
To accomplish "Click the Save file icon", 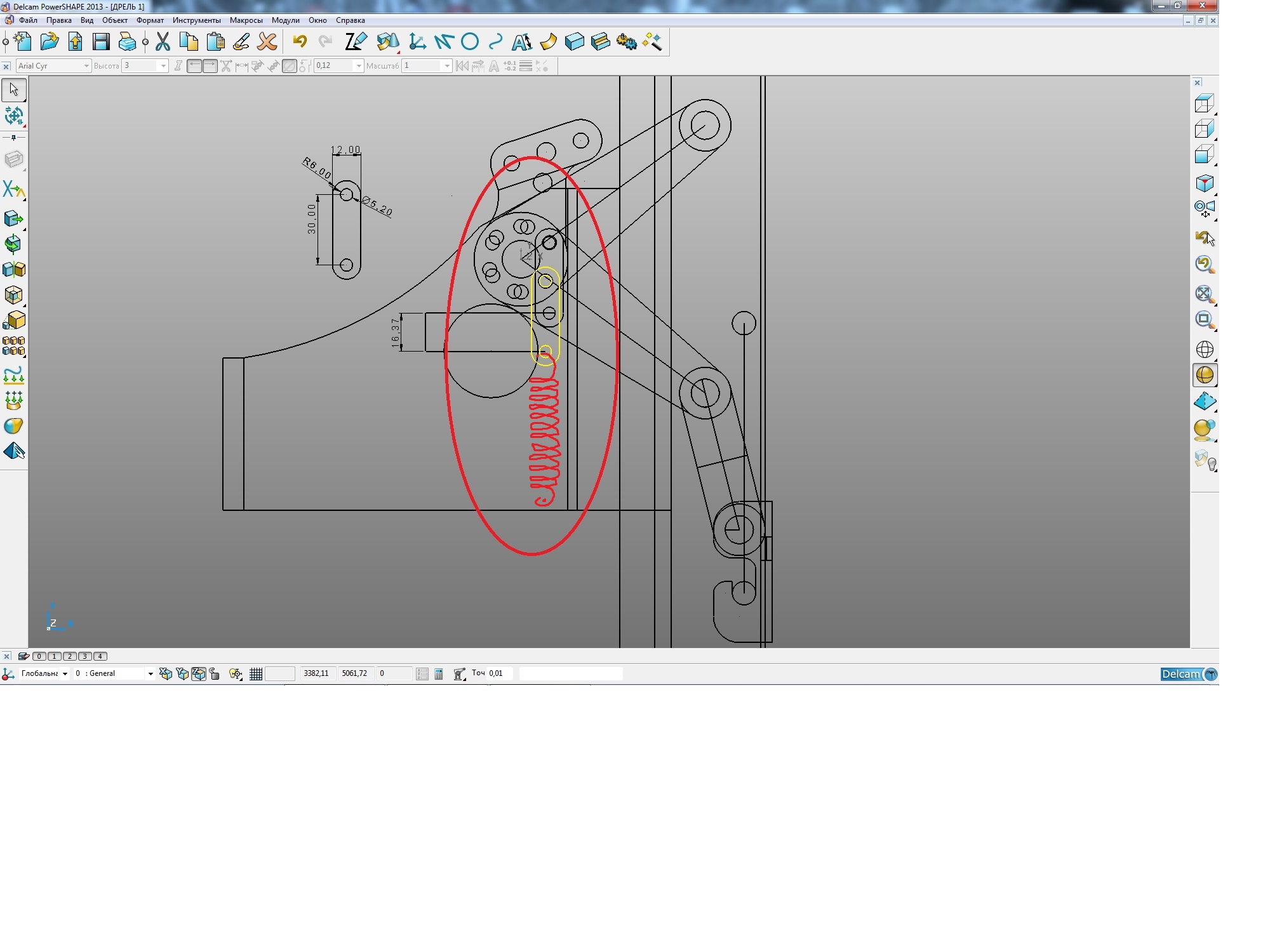I will click(101, 43).
